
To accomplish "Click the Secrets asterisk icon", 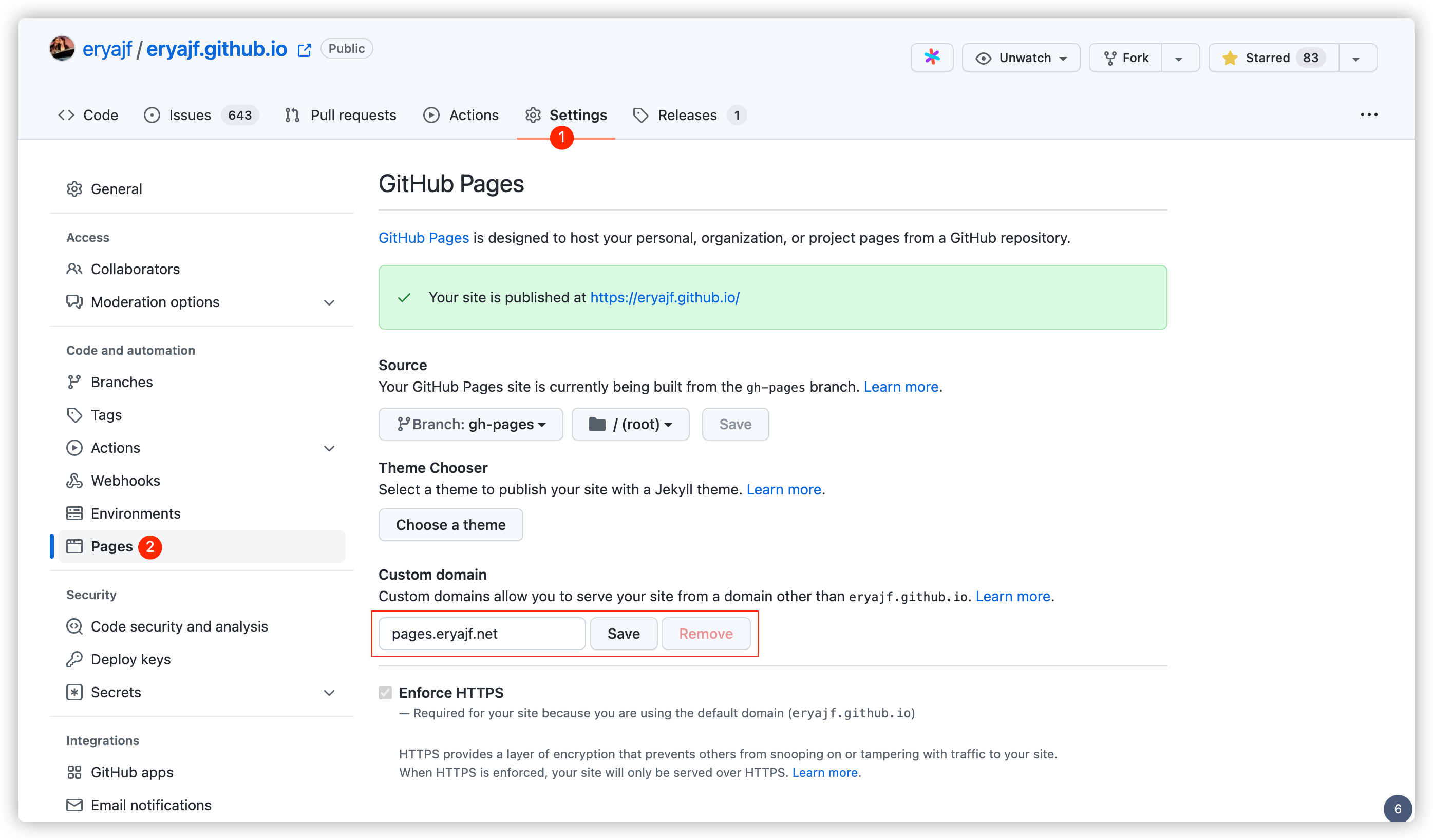I will [x=74, y=692].
